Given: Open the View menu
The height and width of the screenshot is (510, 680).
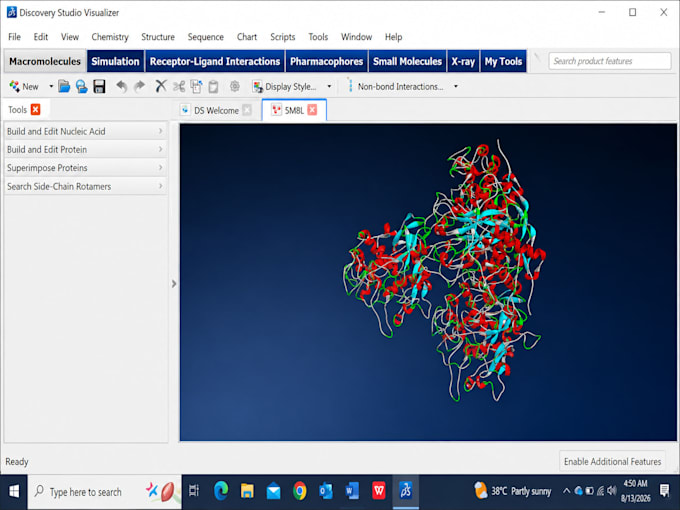Looking at the screenshot, I should coord(70,37).
